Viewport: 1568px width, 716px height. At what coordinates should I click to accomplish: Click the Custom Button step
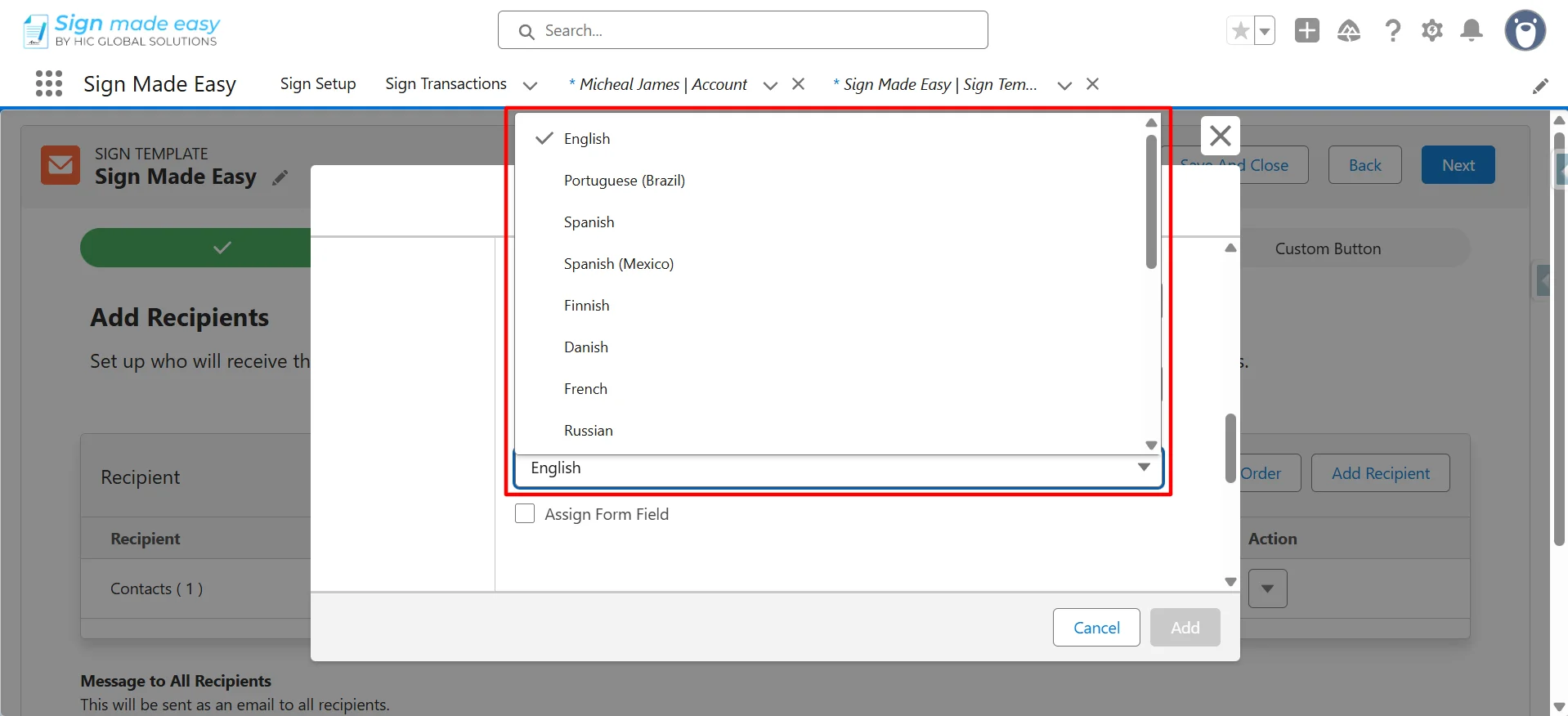(1328, 248)
